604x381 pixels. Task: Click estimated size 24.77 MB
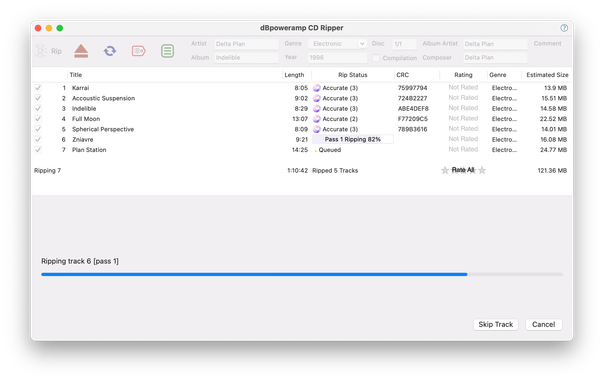(553, 150)
